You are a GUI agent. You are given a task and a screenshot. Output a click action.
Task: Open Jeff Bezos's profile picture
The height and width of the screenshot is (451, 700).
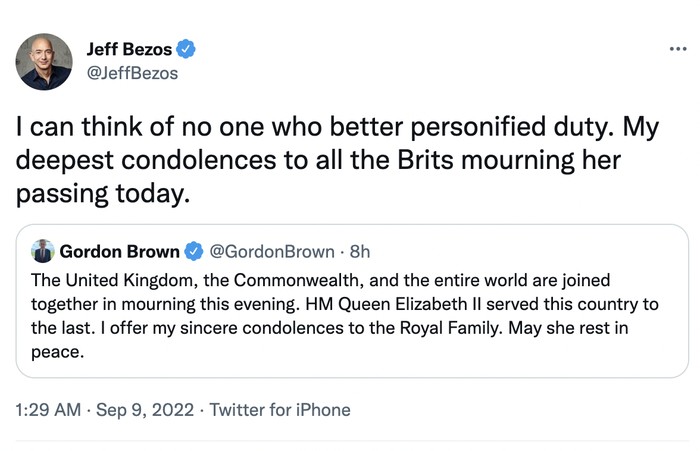pos(44,61)
